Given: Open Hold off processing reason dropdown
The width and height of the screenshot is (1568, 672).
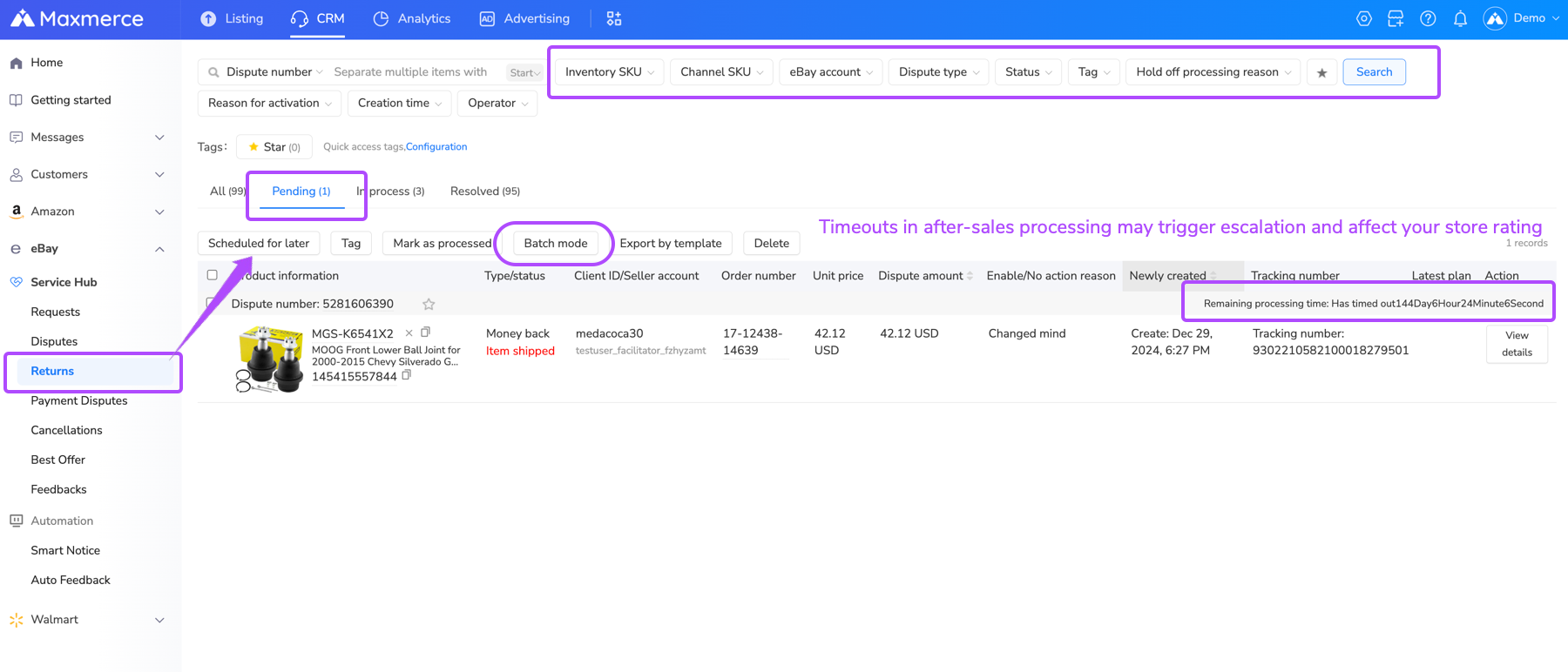Looking at the screenshot, I should (1213, 72).
